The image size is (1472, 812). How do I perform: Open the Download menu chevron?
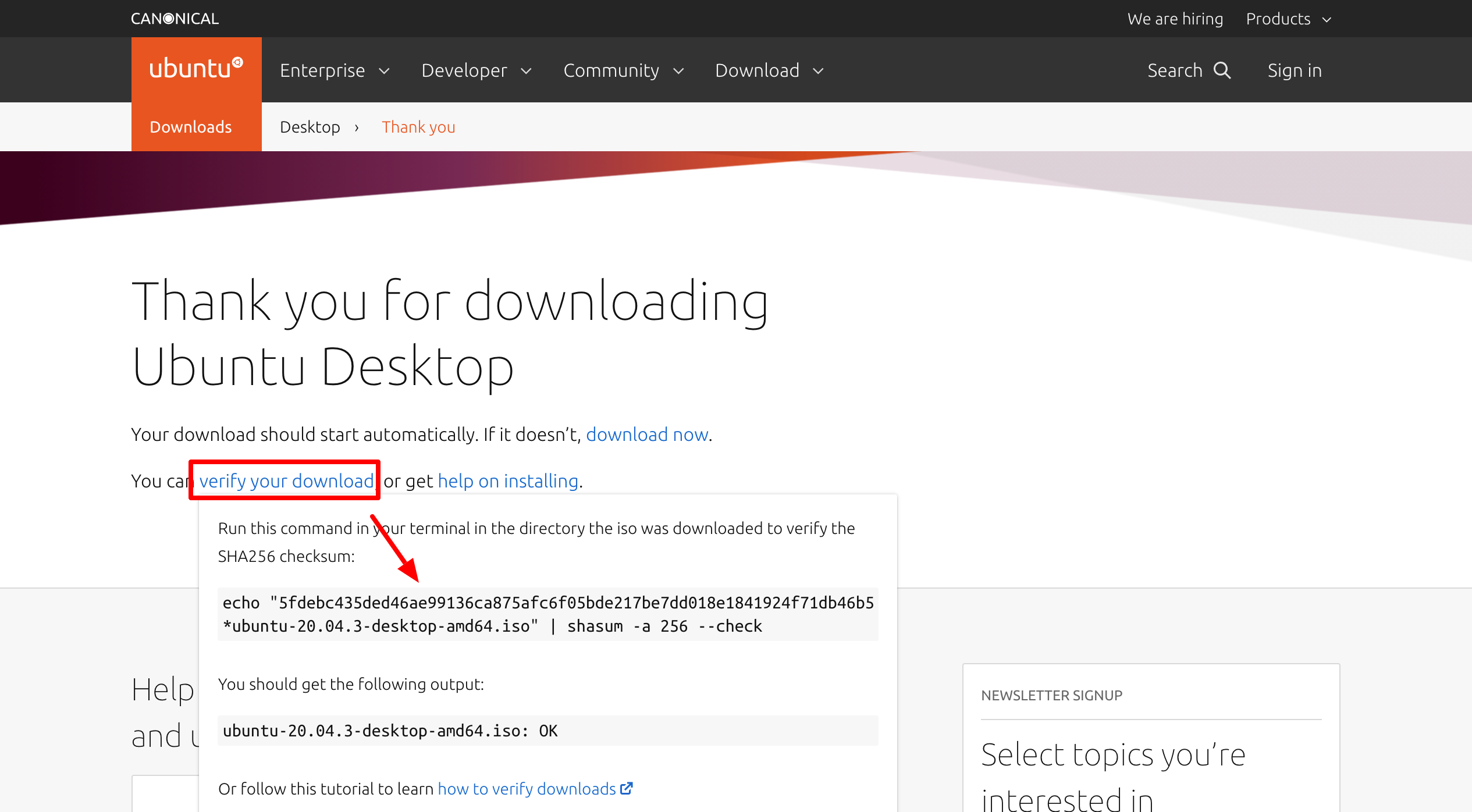click(x=818, y=71)
